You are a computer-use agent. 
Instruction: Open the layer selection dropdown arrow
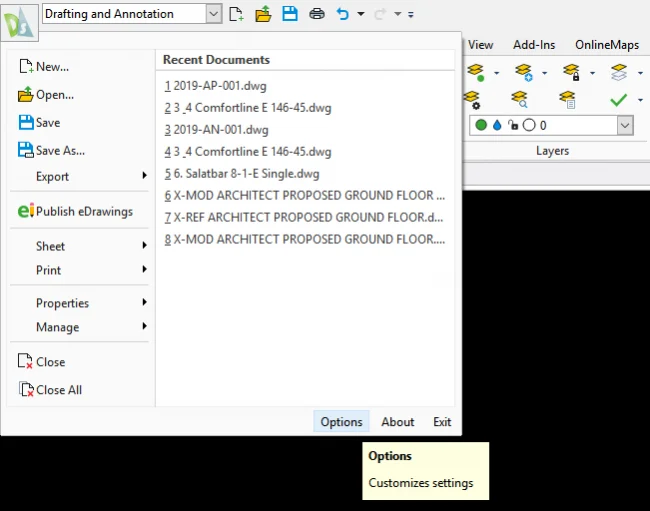tap(625, 126)
